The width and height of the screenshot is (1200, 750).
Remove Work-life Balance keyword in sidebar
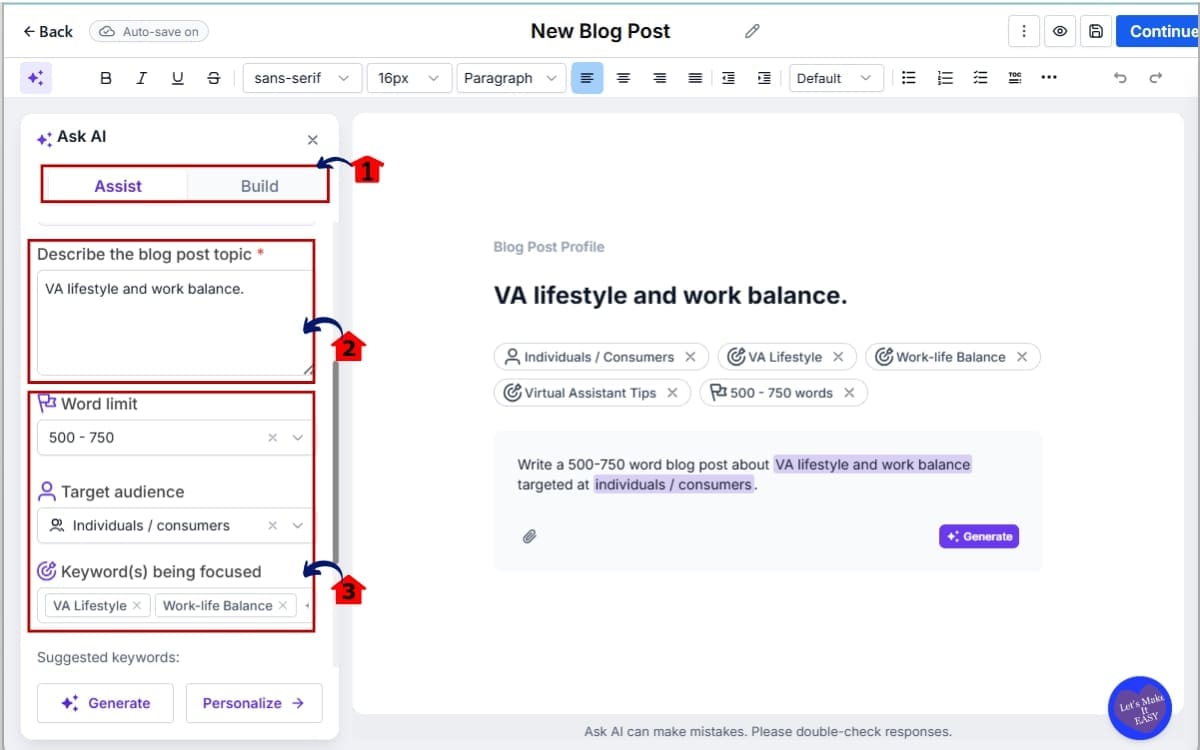click(283, 606)
